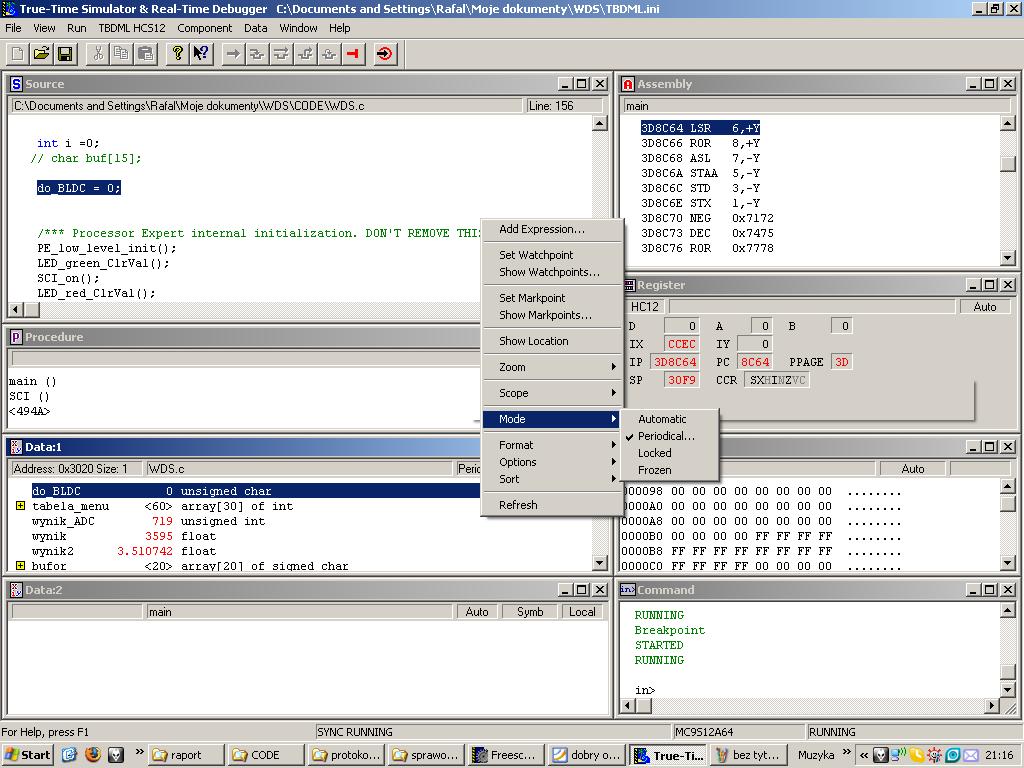Open the Data menu
Image resolution: width=1024 pixels, height=768 pixels.
coord(255,28)
